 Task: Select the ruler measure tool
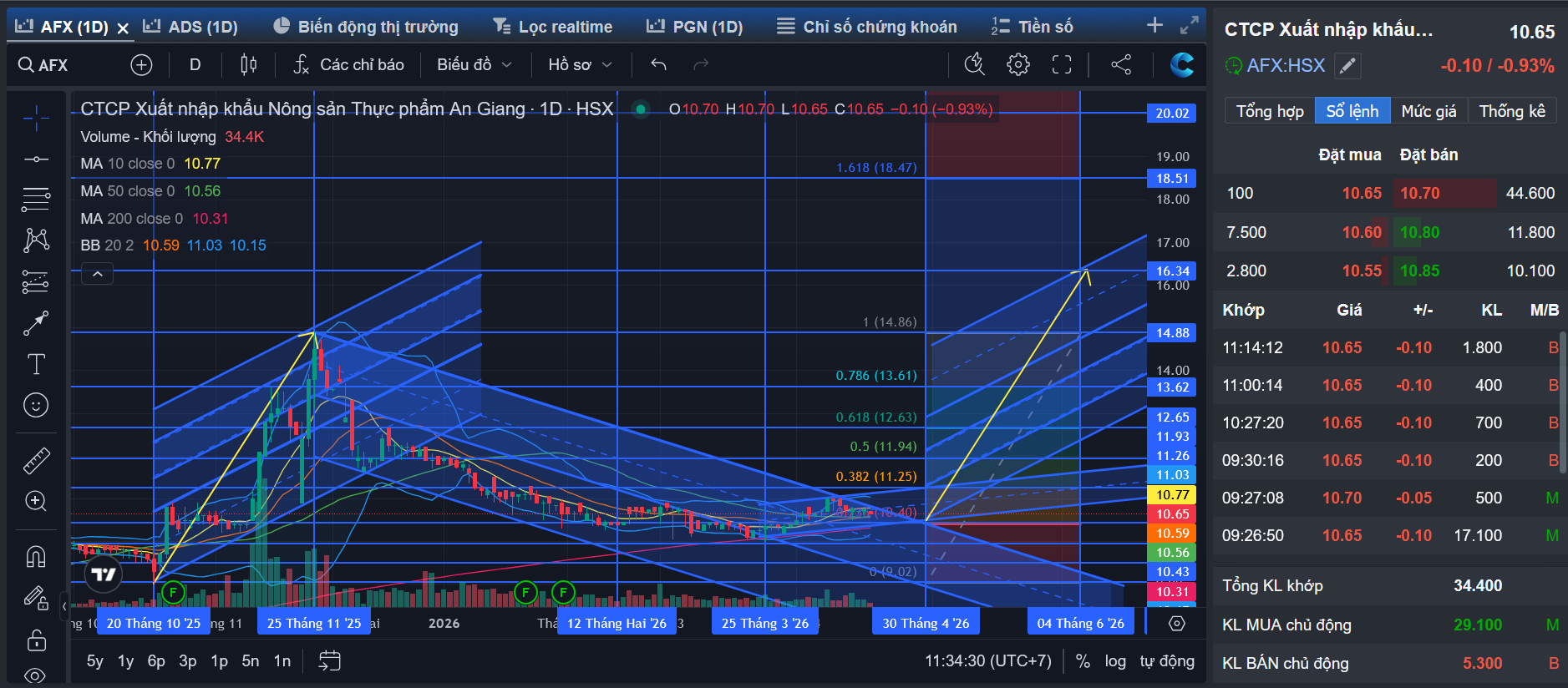point(36,460)
